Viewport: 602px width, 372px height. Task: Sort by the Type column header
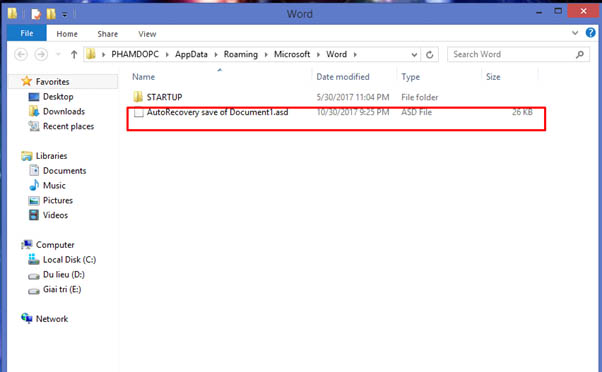coord(410,77)
